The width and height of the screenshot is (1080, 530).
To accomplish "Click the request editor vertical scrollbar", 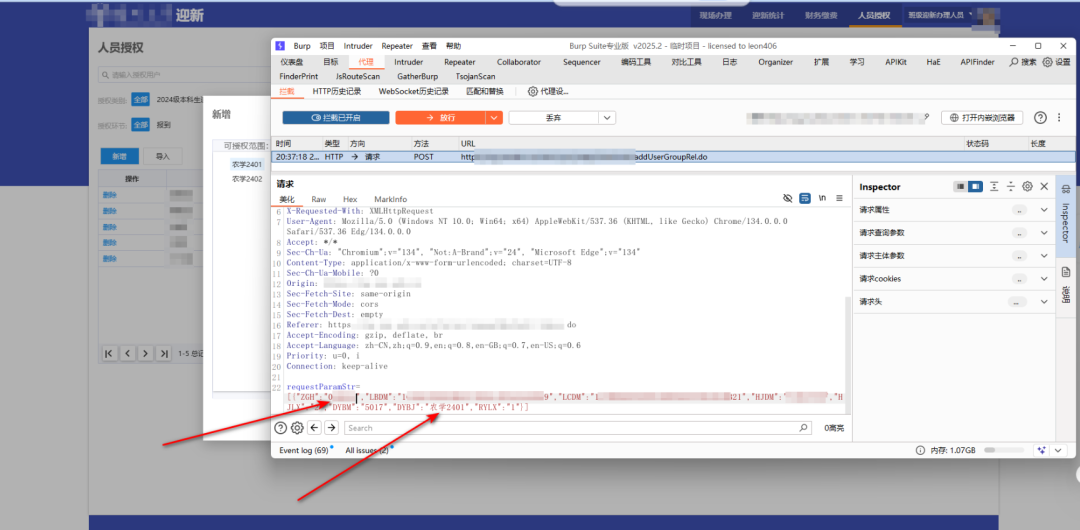I will coord(849,355).
